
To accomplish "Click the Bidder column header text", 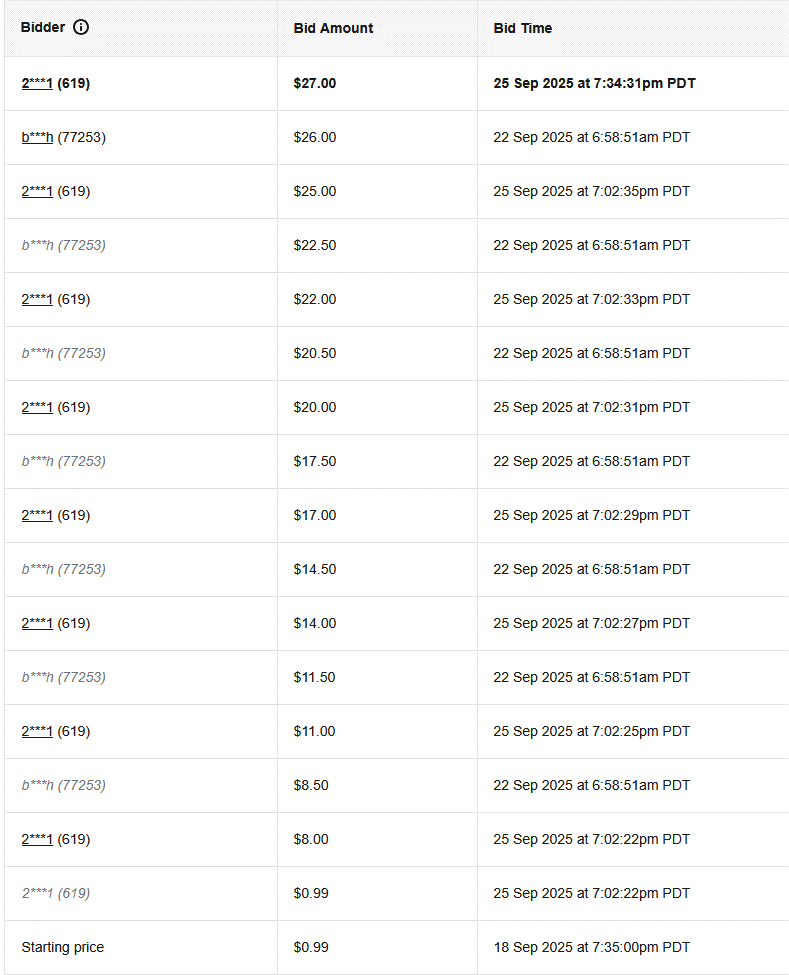I will [43, 28].
